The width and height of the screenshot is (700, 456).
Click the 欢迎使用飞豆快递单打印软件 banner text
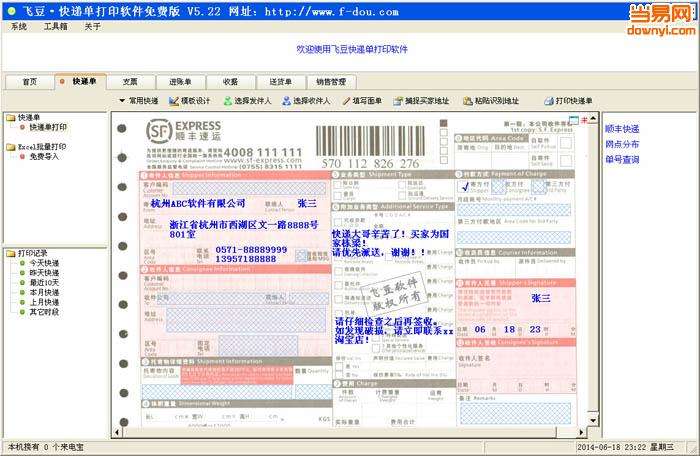pyautogui.click(x=352, y=49)
